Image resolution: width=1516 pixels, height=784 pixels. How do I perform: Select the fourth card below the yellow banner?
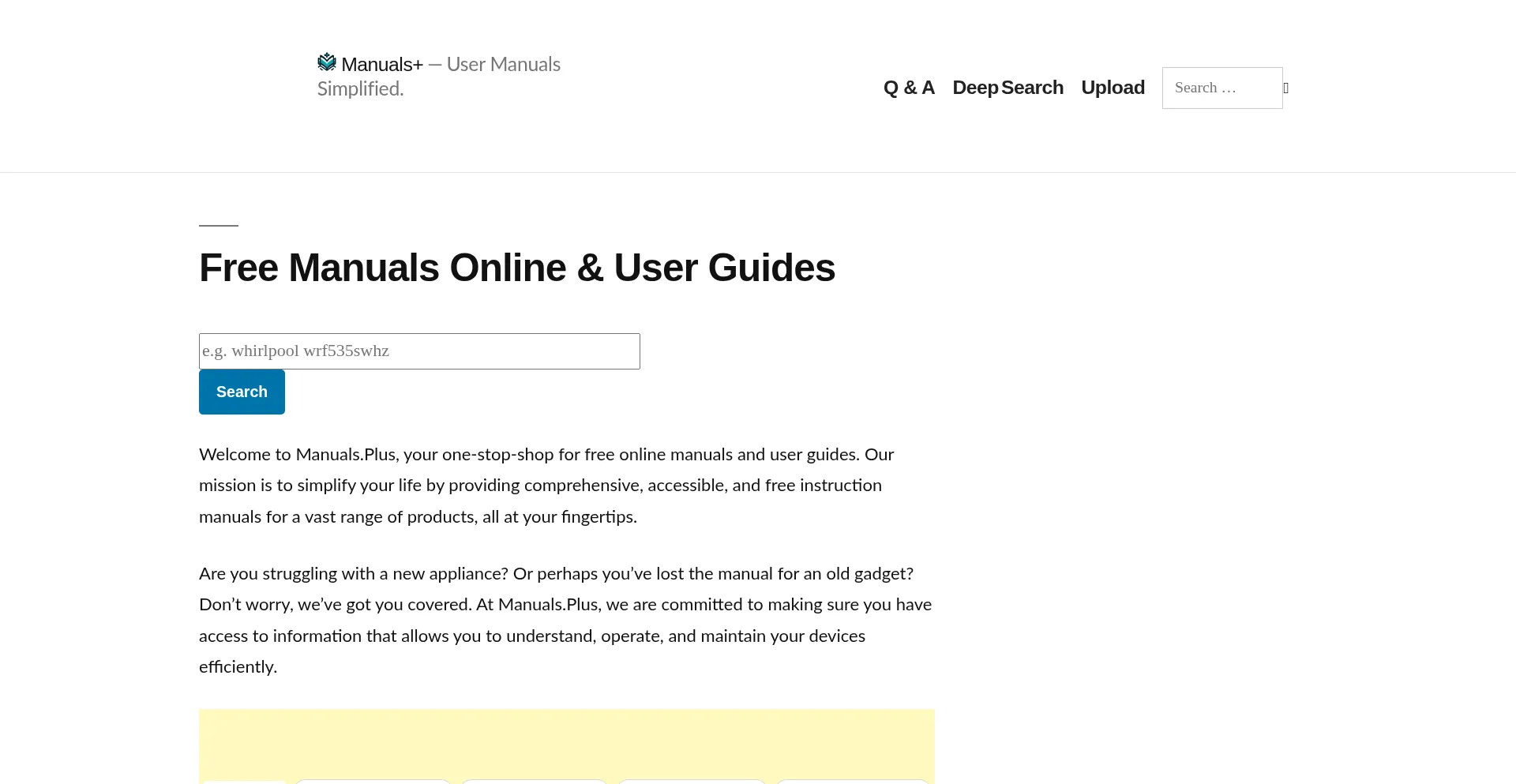tap(692, 782)
